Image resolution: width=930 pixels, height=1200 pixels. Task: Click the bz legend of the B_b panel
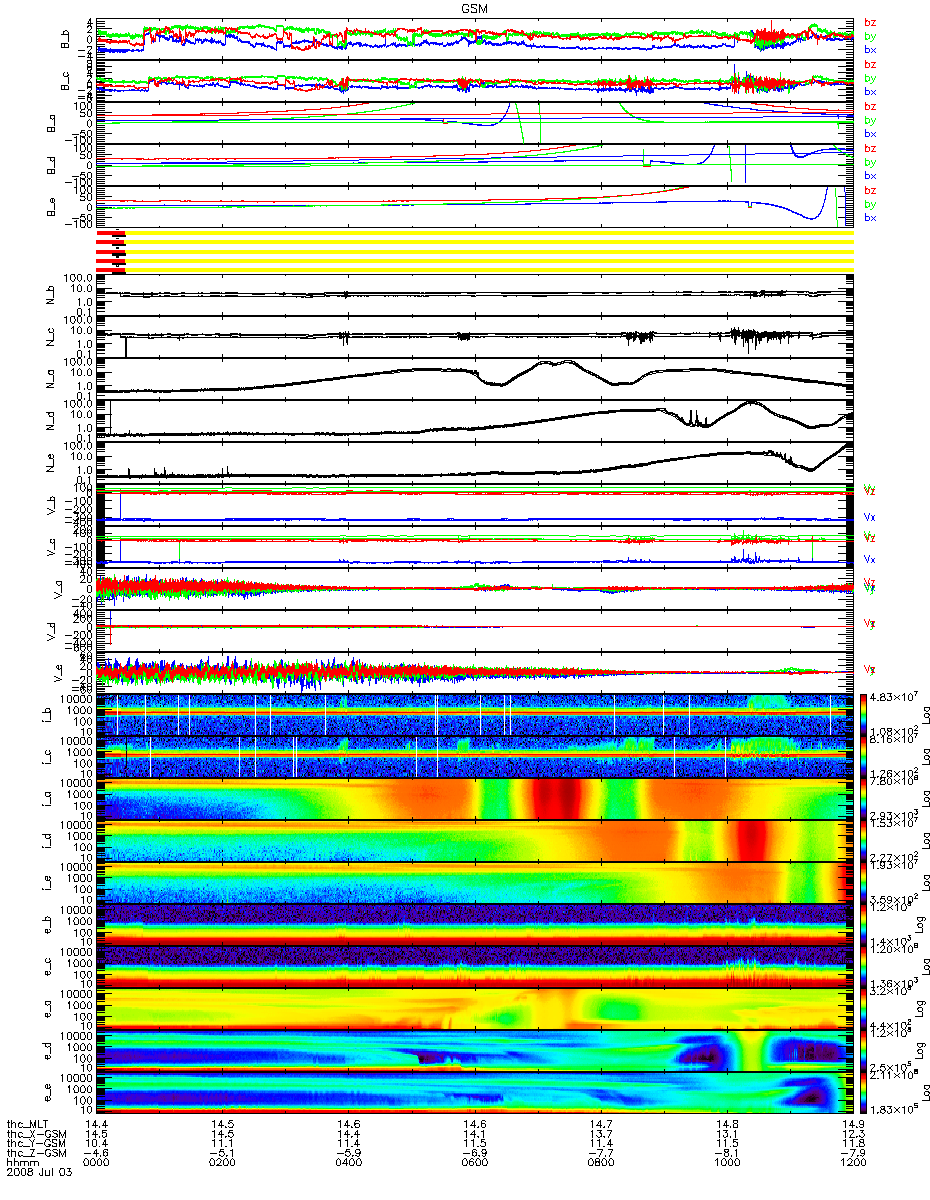870,23
